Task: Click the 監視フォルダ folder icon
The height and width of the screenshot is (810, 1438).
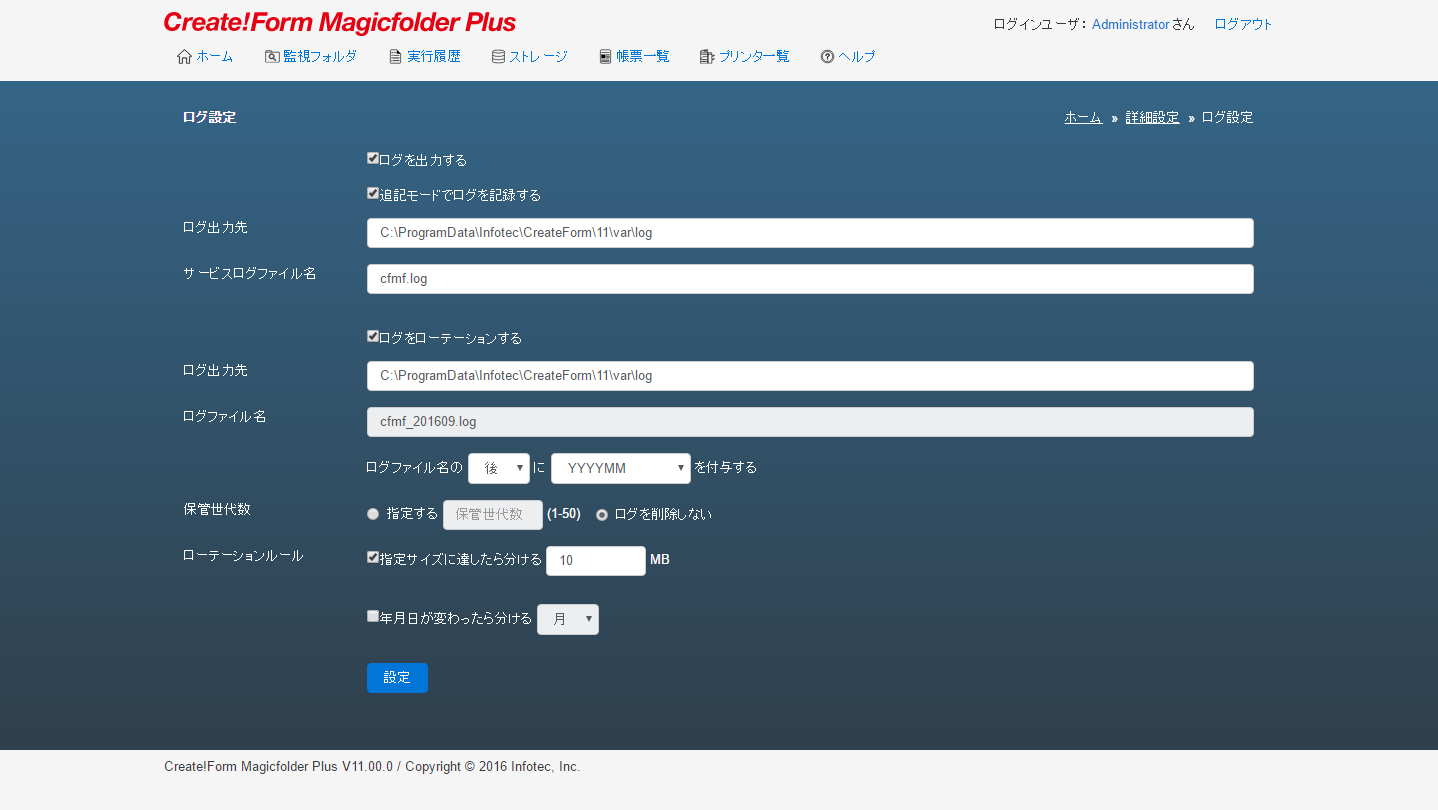Action: pos(272,57)
